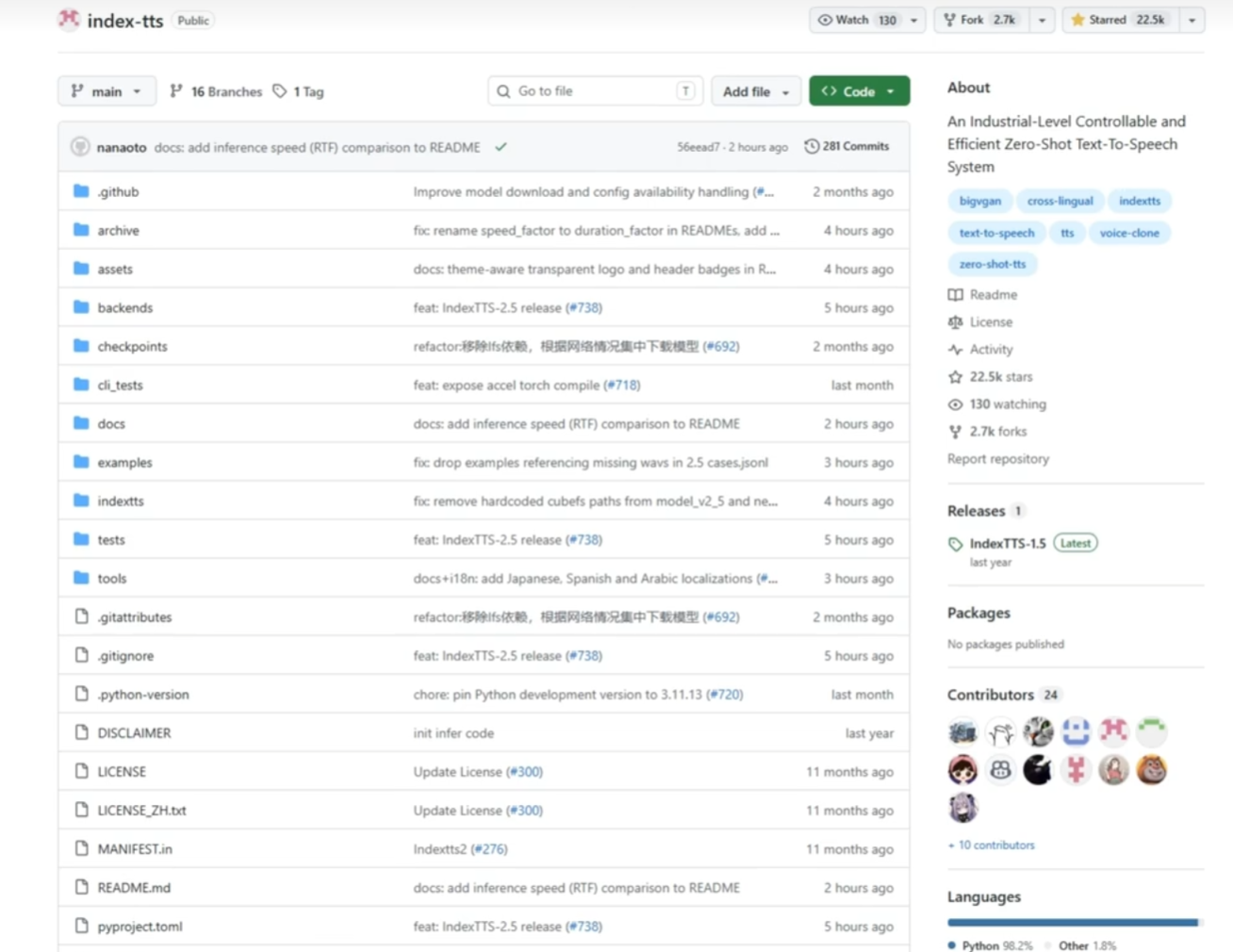The width and height of the screenshot is (1233, 952).
Task: Click the License scale icon
Action: [955, 322]
